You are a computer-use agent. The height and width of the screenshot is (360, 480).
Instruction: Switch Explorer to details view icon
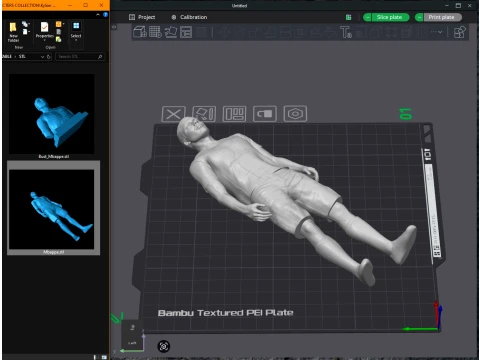coord(96,357)
